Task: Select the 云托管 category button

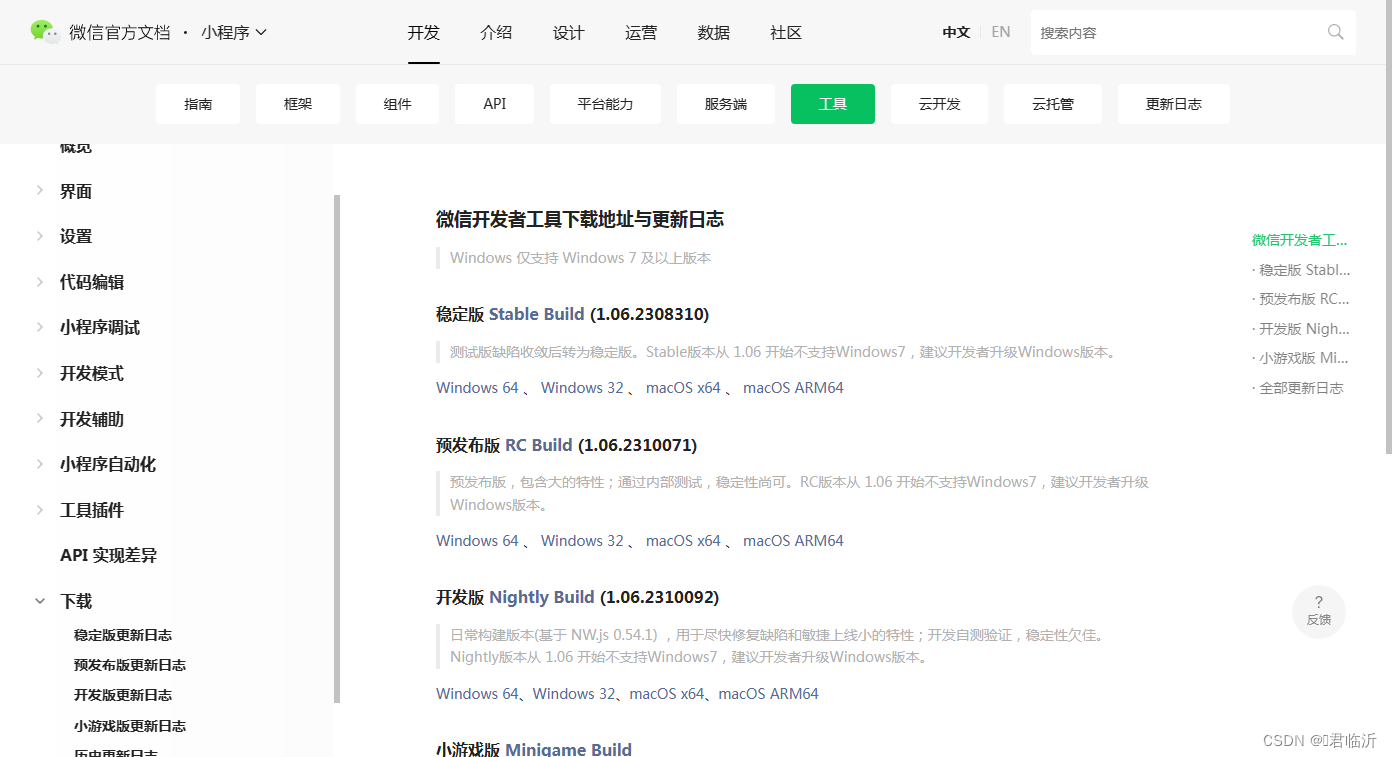Action: [x=1053, y=104]
